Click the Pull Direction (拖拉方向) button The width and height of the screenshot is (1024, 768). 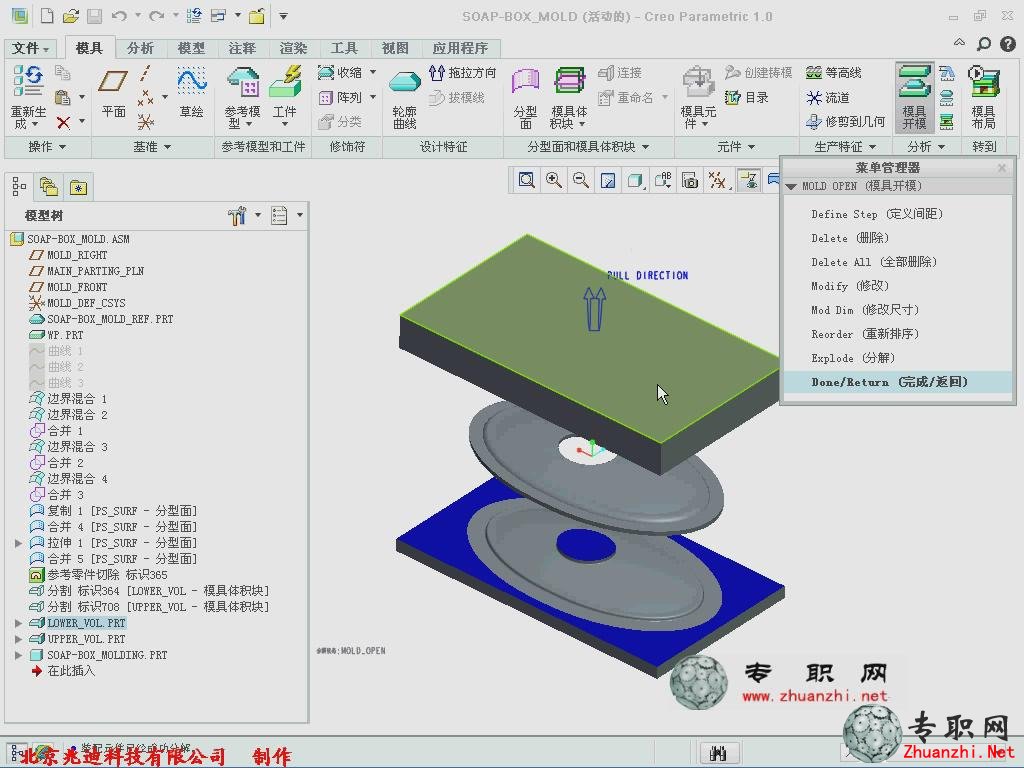coord(462,72)
